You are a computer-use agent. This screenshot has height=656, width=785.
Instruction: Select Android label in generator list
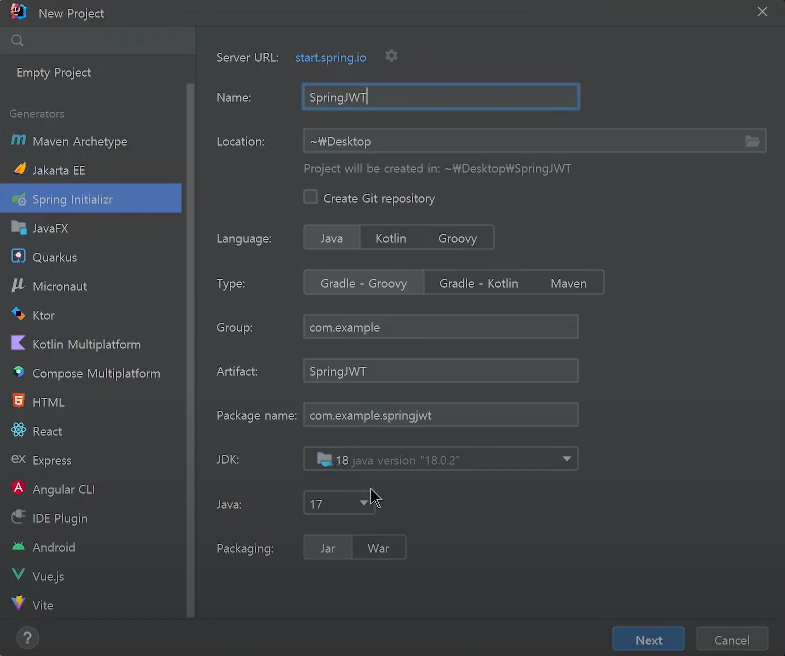click(x=54, y=547)
